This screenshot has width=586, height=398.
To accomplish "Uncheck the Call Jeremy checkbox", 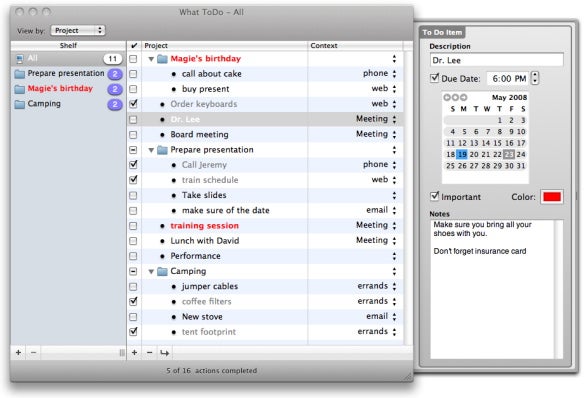I will tap(133, 164).
